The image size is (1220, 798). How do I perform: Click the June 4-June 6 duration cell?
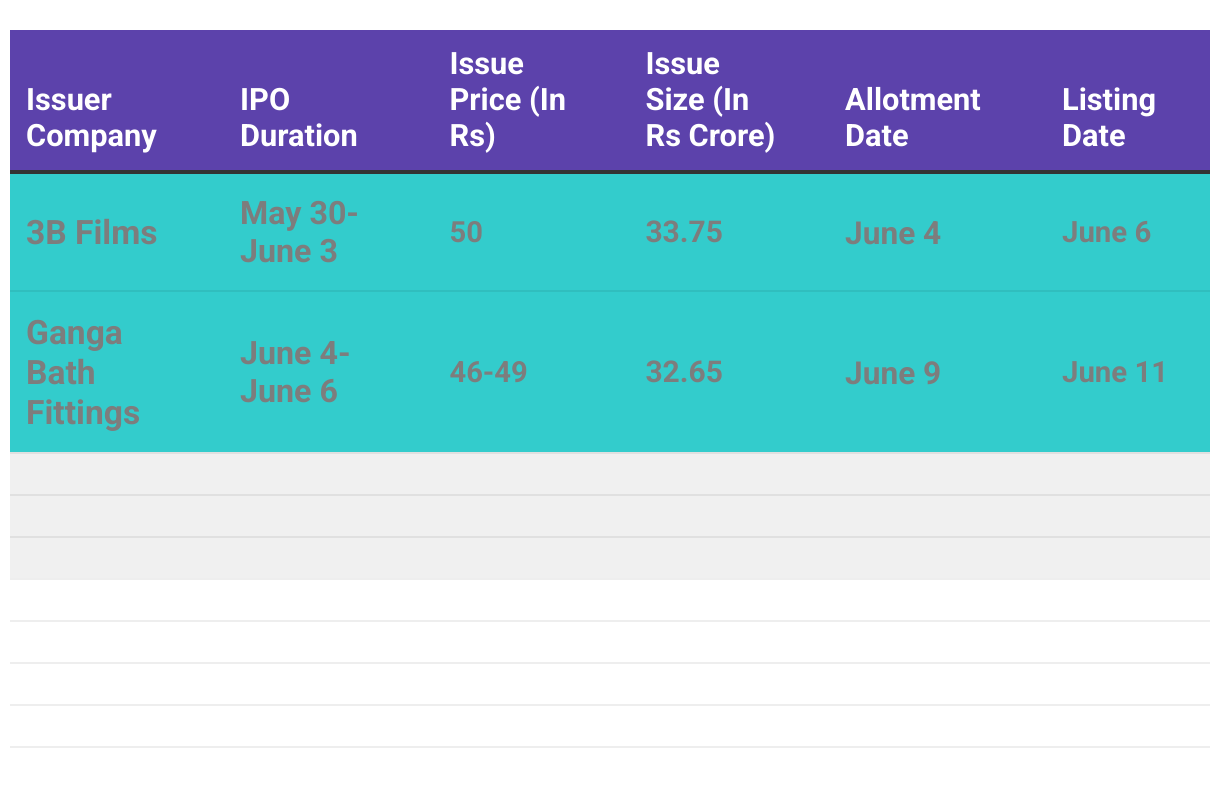(294, 372)
